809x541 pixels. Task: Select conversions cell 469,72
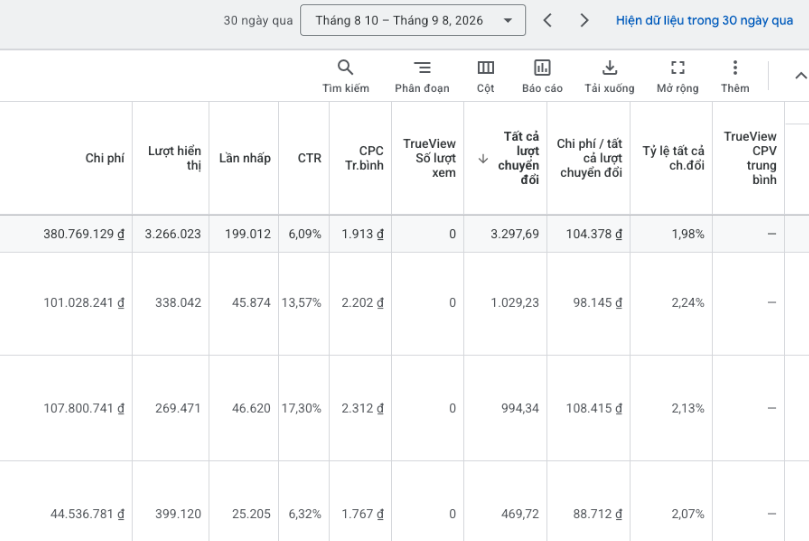(520, 514)
